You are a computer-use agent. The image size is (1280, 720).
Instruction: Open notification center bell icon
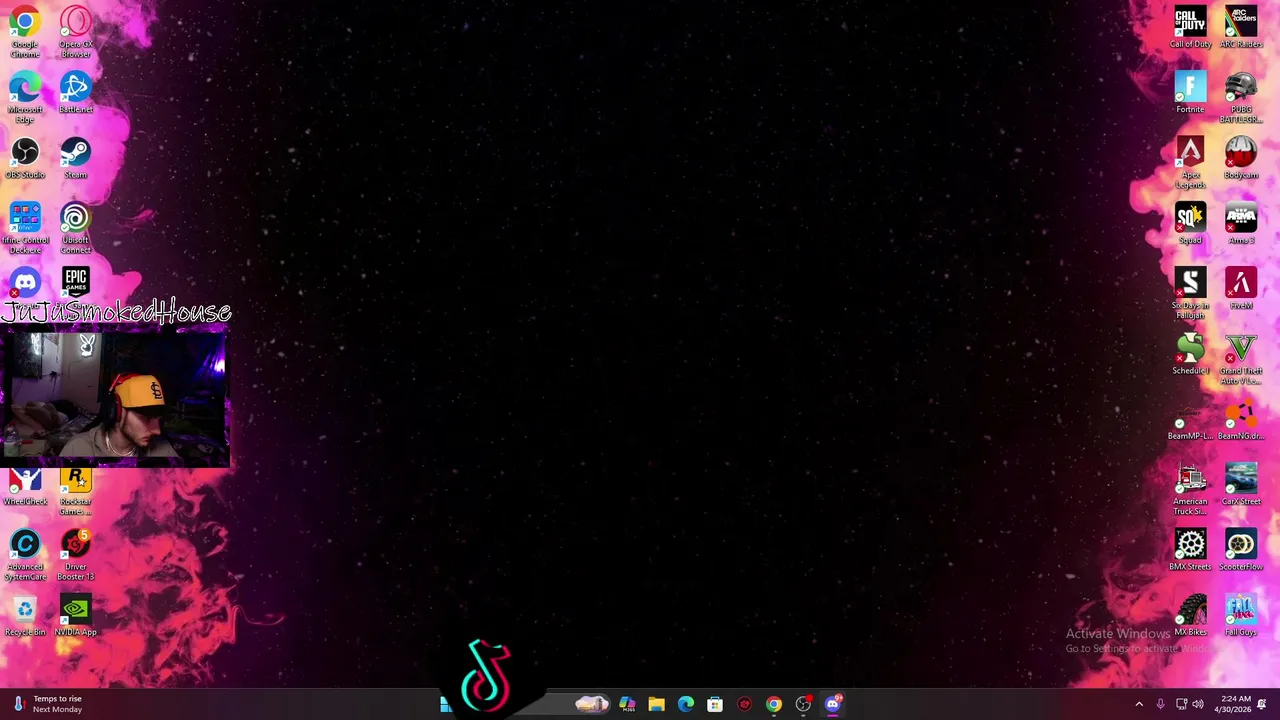[x=1262, y=704]
